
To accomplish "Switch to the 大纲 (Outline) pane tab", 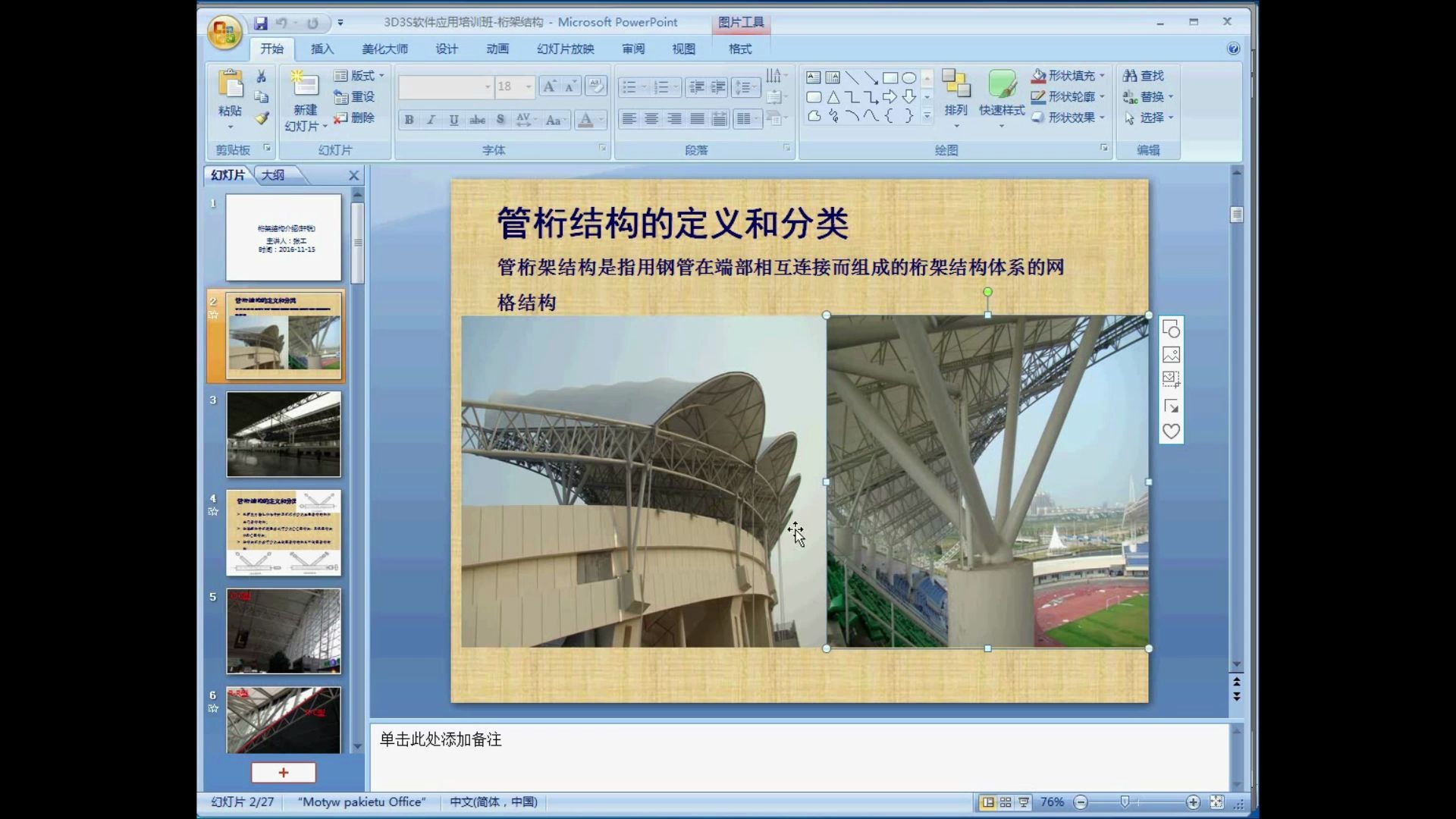I will [275, 174].
